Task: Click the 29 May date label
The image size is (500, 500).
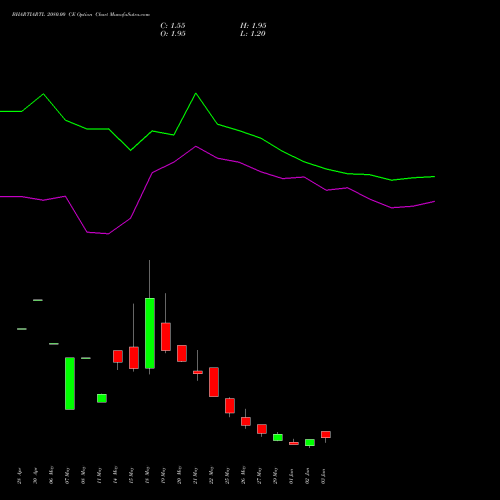Action: (x=275, y=476)
